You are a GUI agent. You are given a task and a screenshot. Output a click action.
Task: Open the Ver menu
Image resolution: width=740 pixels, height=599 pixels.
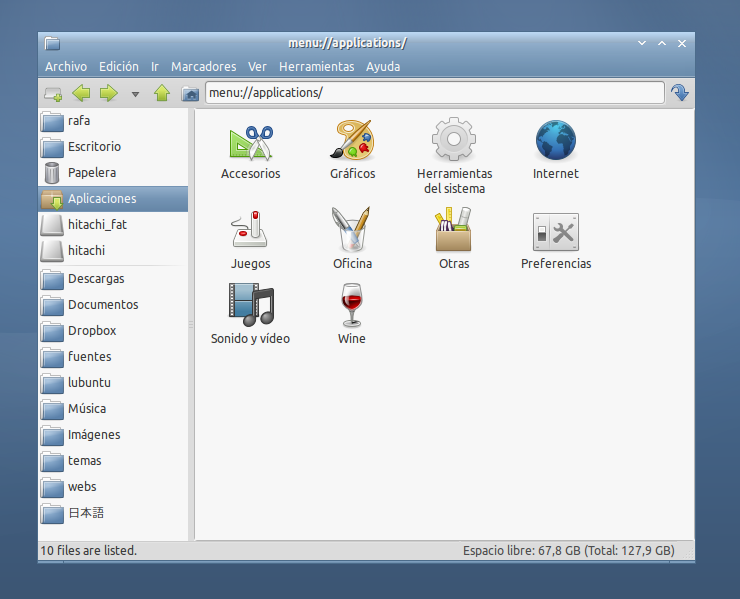pyautogui.click(x=257, y=67)
